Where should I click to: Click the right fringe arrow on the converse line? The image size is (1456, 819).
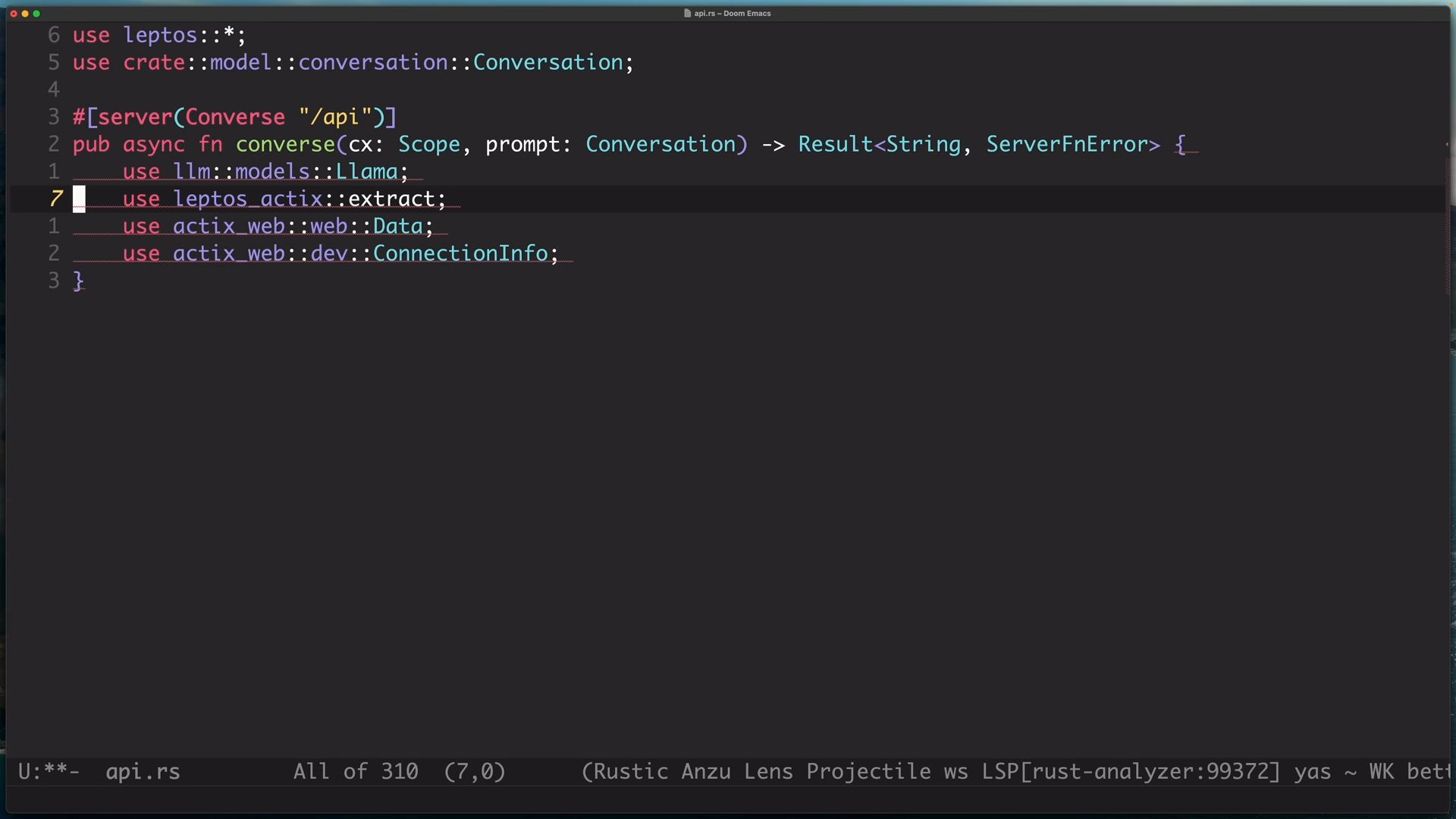click(x=1447, y=144)
